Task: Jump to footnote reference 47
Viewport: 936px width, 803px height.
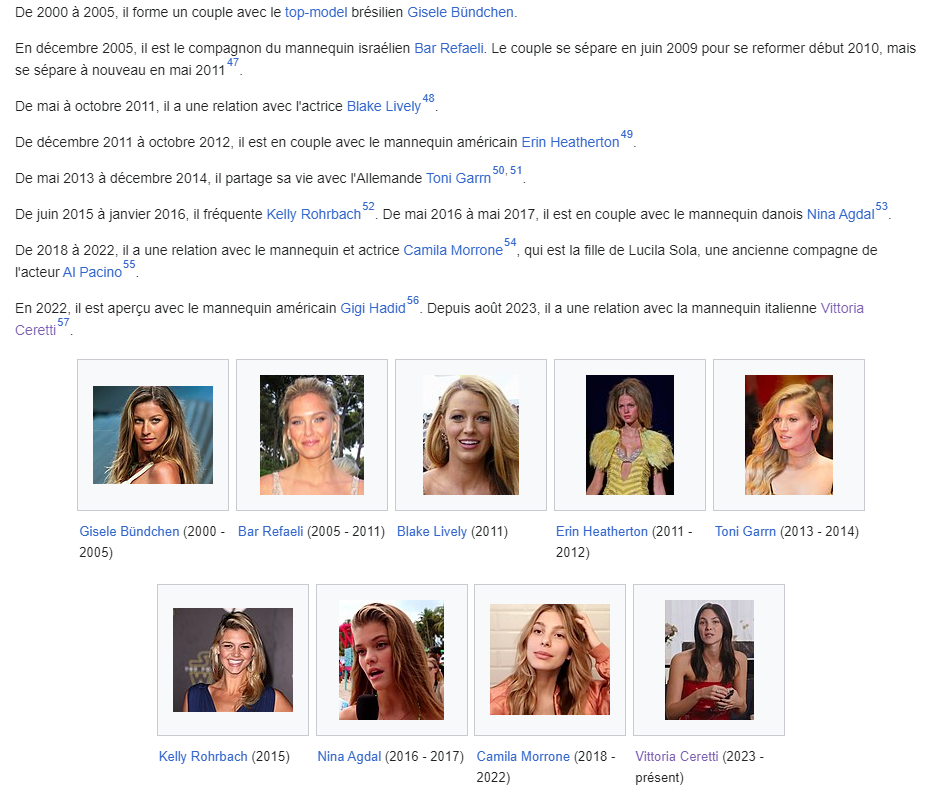Action: tap(232, 63)
